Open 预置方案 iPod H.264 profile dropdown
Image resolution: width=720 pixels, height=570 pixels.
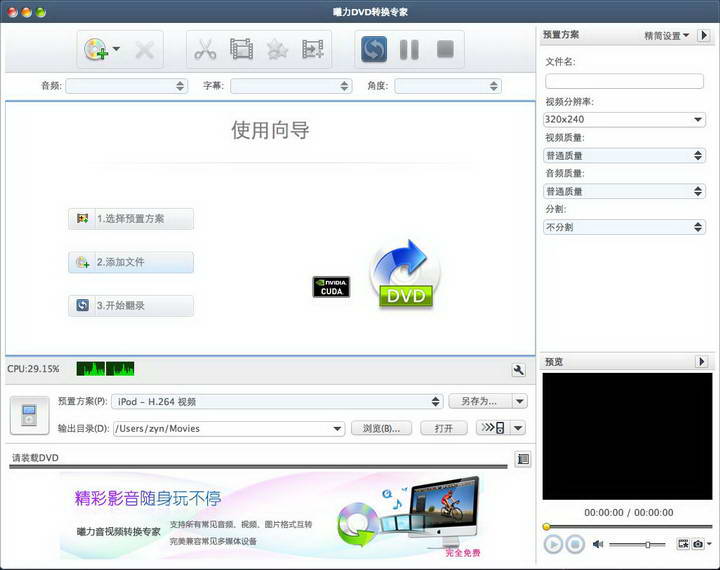(x=277, y=401)
